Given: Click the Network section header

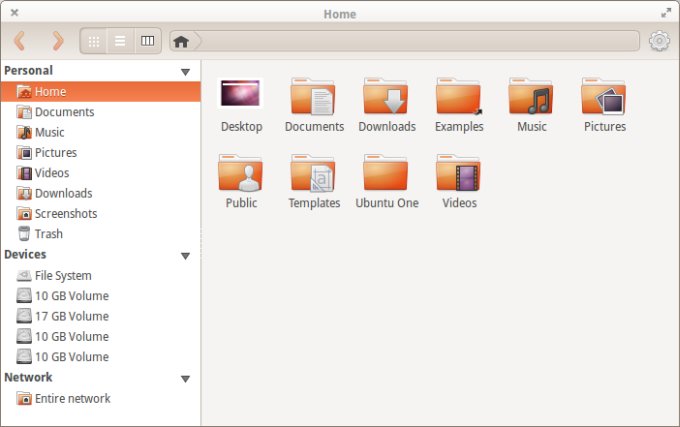Looking at the screenshot, I should [28, 378].
